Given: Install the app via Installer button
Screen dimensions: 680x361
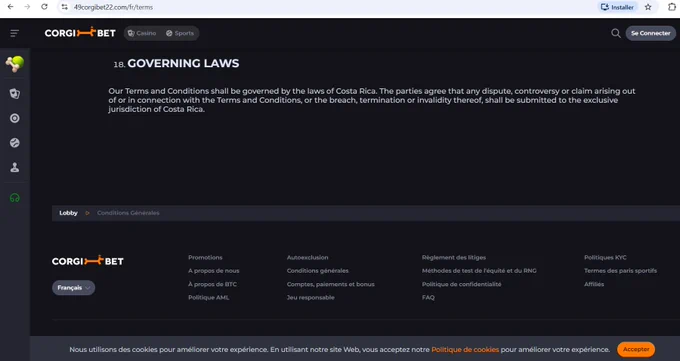Looking at the screenshot, I should (x=617, y=7).
